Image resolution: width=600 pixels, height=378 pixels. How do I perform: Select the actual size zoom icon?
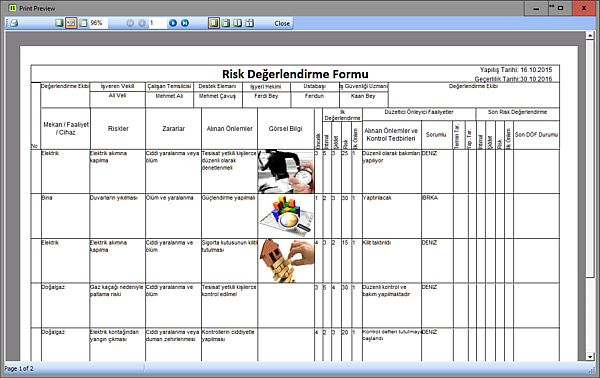59,23
